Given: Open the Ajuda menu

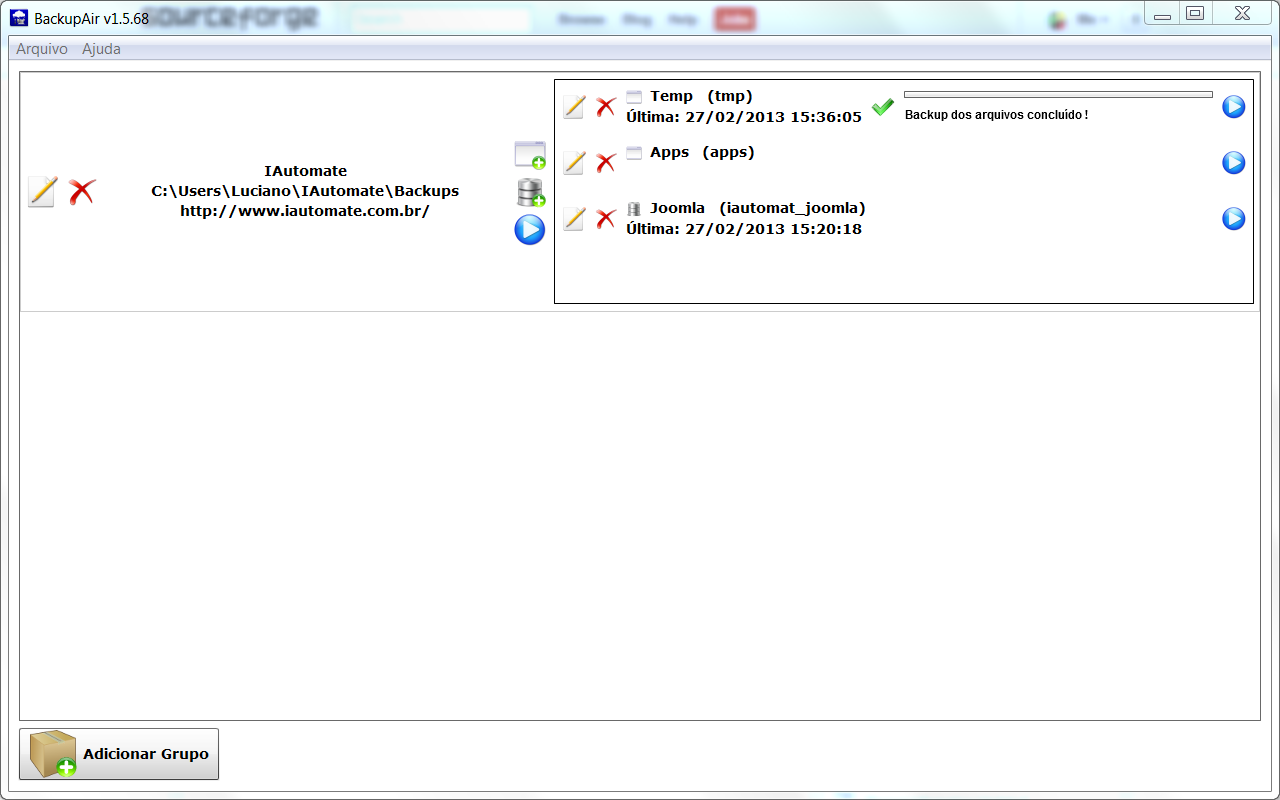Looking at the screenshot, I should click(101, 49).
